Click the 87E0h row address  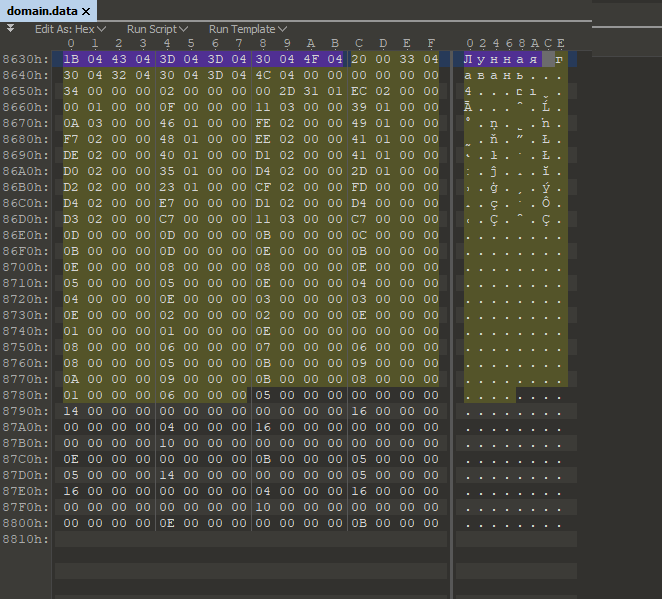[x=26, y=491]
